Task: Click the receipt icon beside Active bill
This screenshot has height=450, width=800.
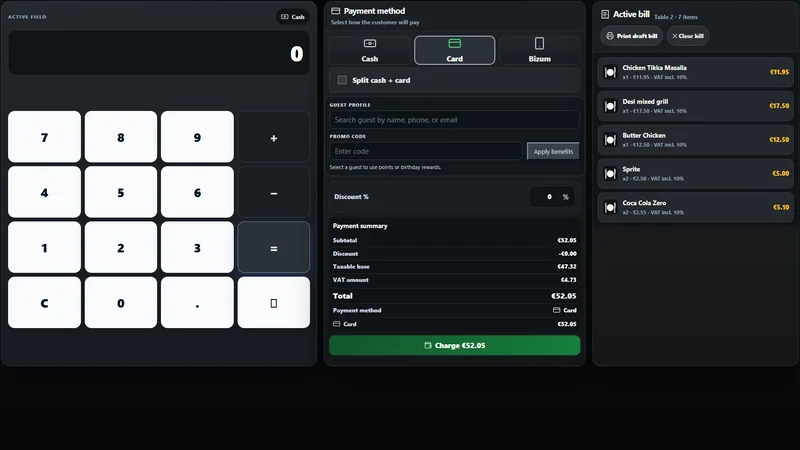Action: coord(605,15)
